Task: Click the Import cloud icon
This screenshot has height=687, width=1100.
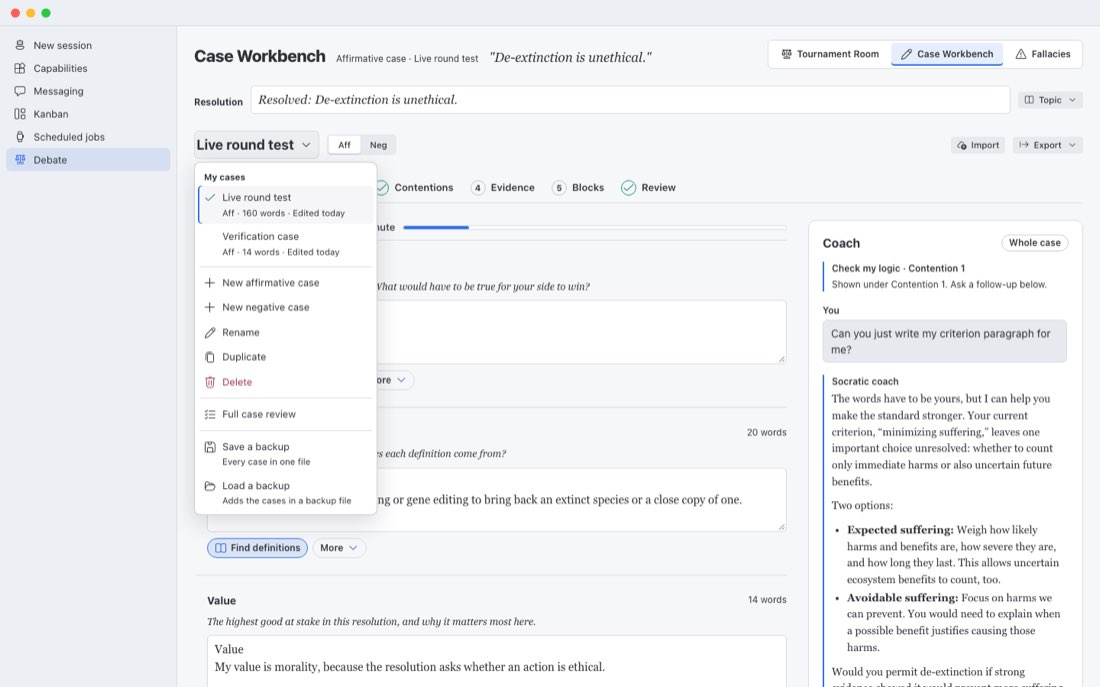Action: click(x=962, y=145)
